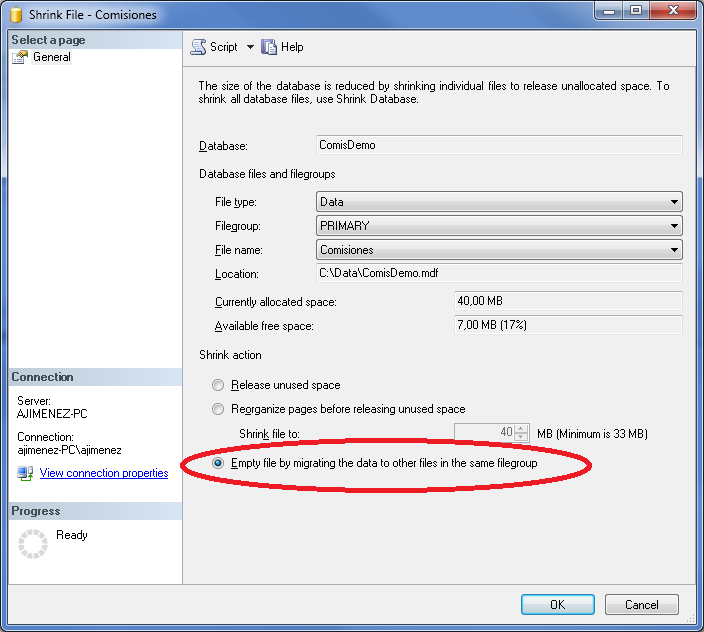This screenshot has height=632, width=704.
Task: Click the Help icon in the toolbar
Action: [x=269, y=47]
